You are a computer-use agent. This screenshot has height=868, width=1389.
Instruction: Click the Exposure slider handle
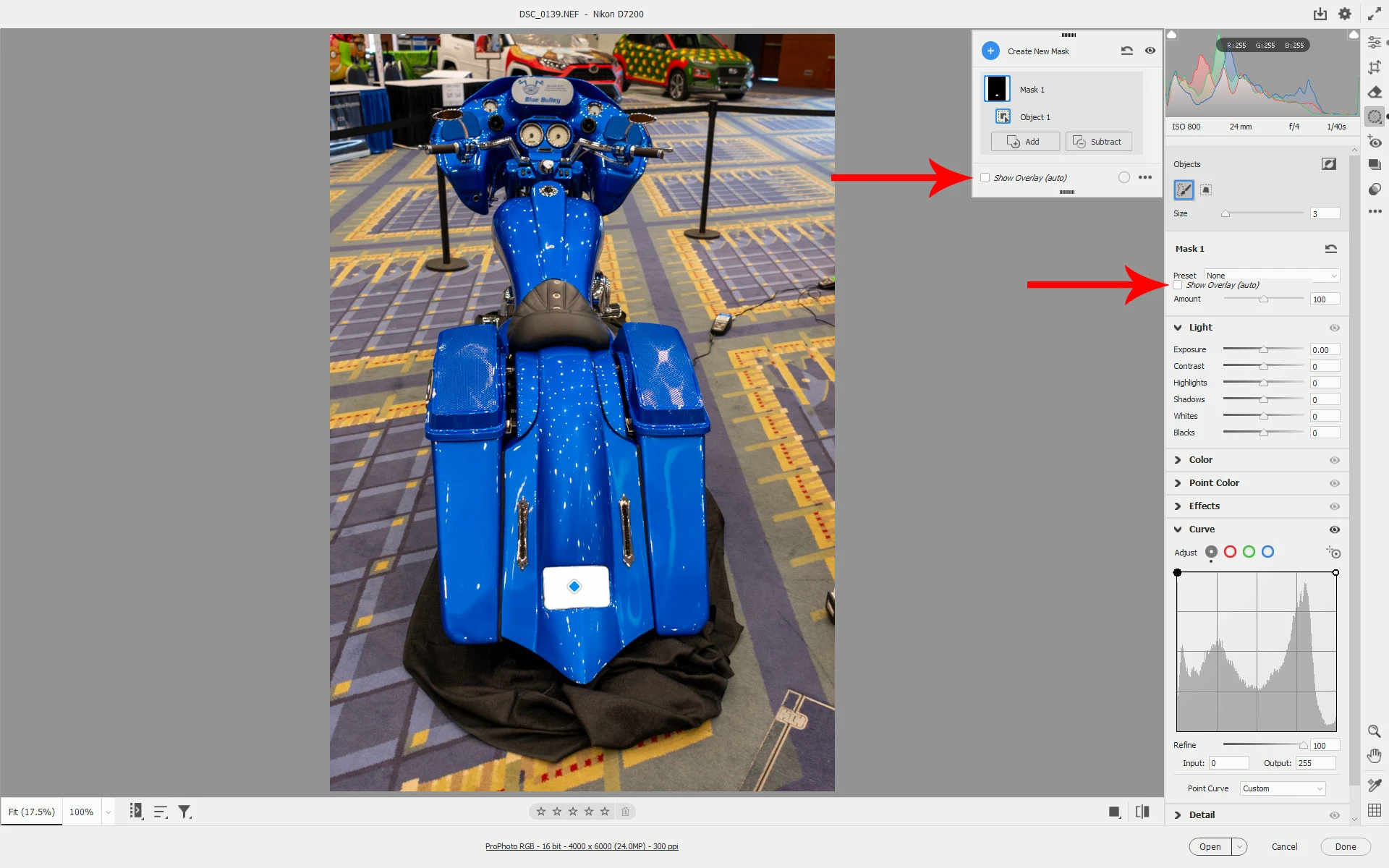(x=1264, y=349)
